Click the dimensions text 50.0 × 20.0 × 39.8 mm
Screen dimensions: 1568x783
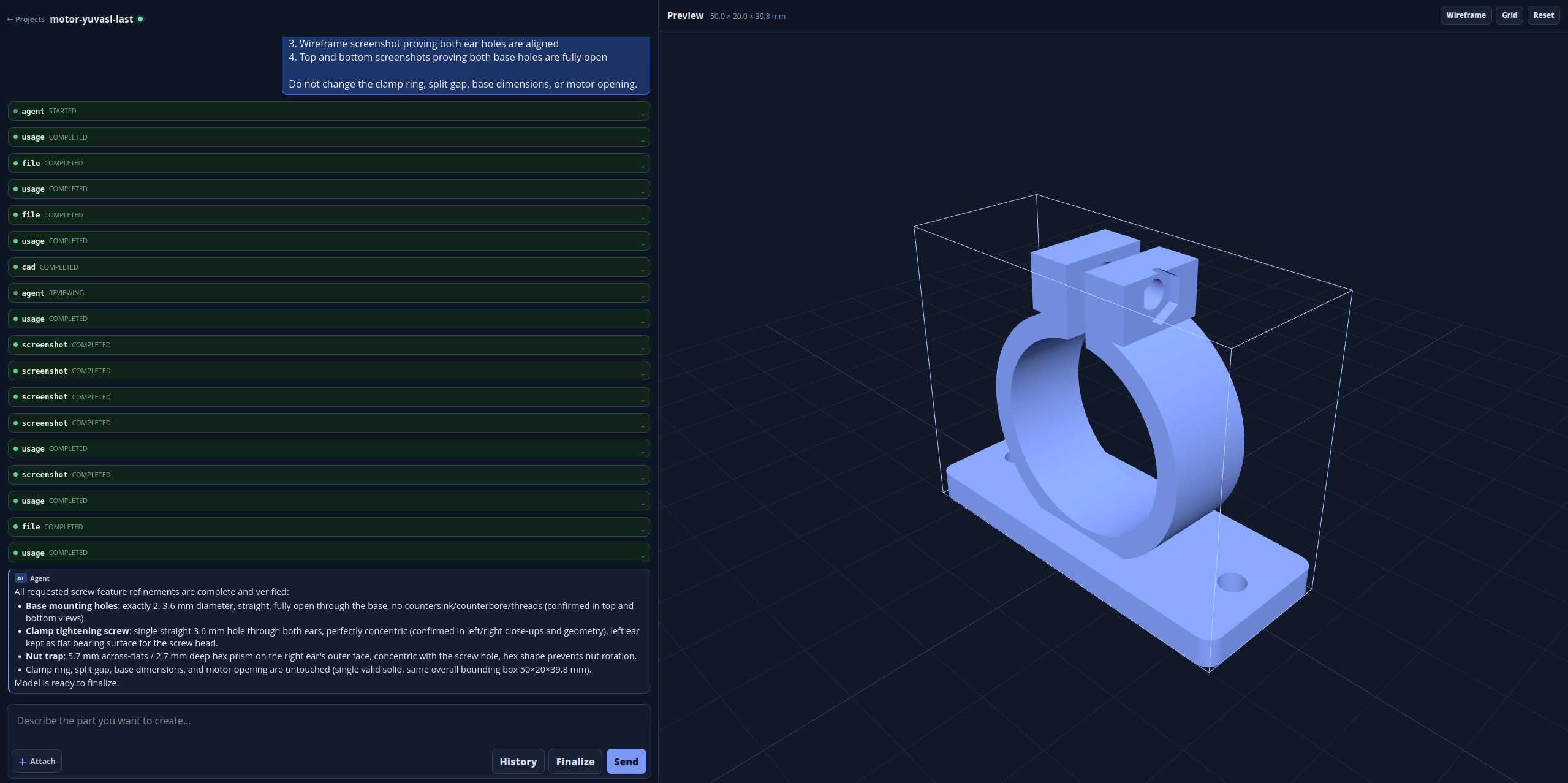748,17
